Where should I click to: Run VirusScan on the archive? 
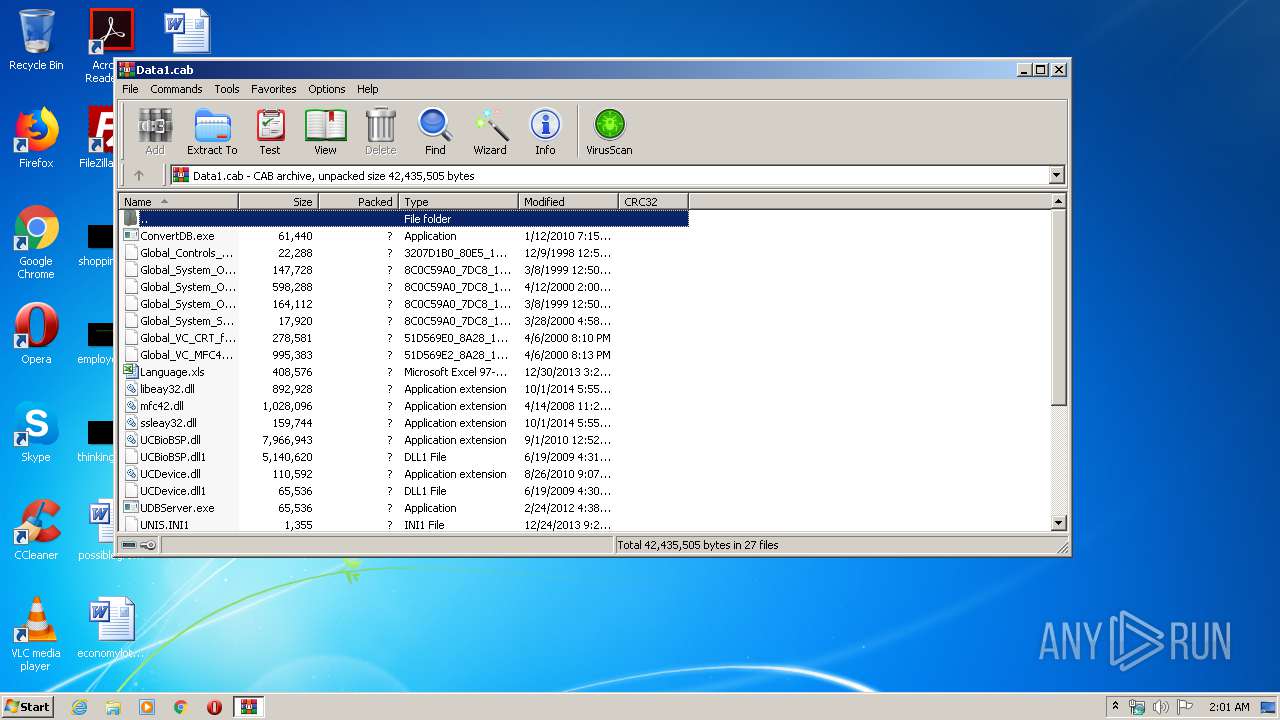609,132
